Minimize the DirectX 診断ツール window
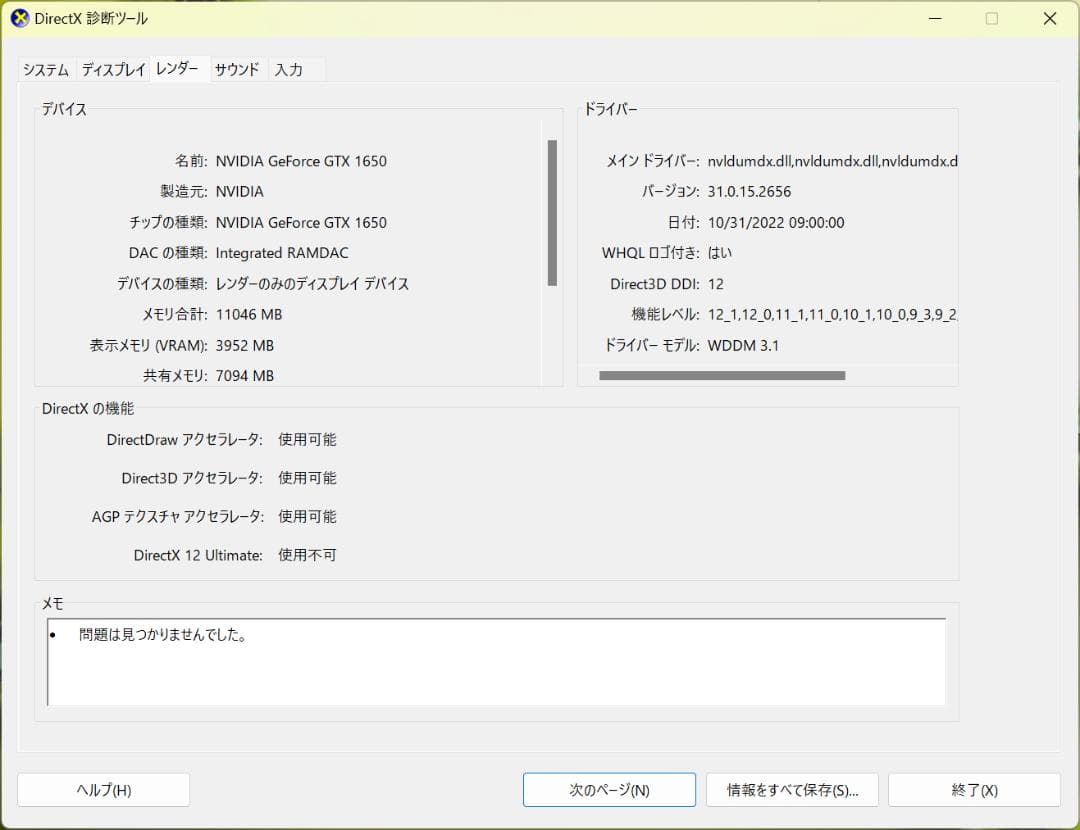1080x830 pixels. [934, 18]
